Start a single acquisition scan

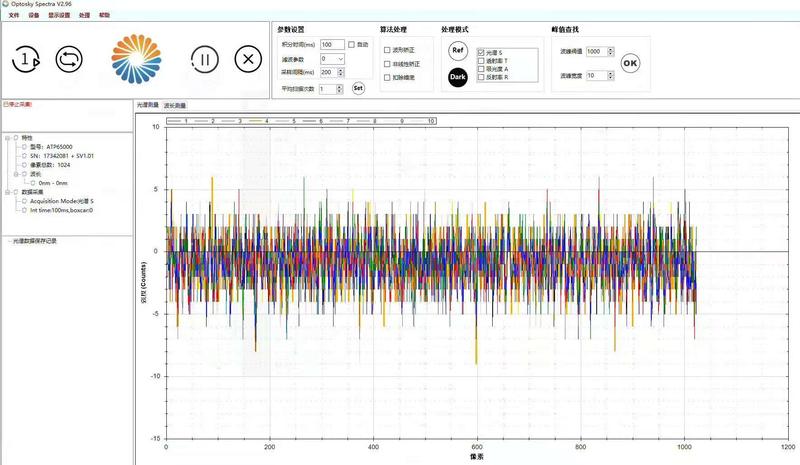point(25,59)
